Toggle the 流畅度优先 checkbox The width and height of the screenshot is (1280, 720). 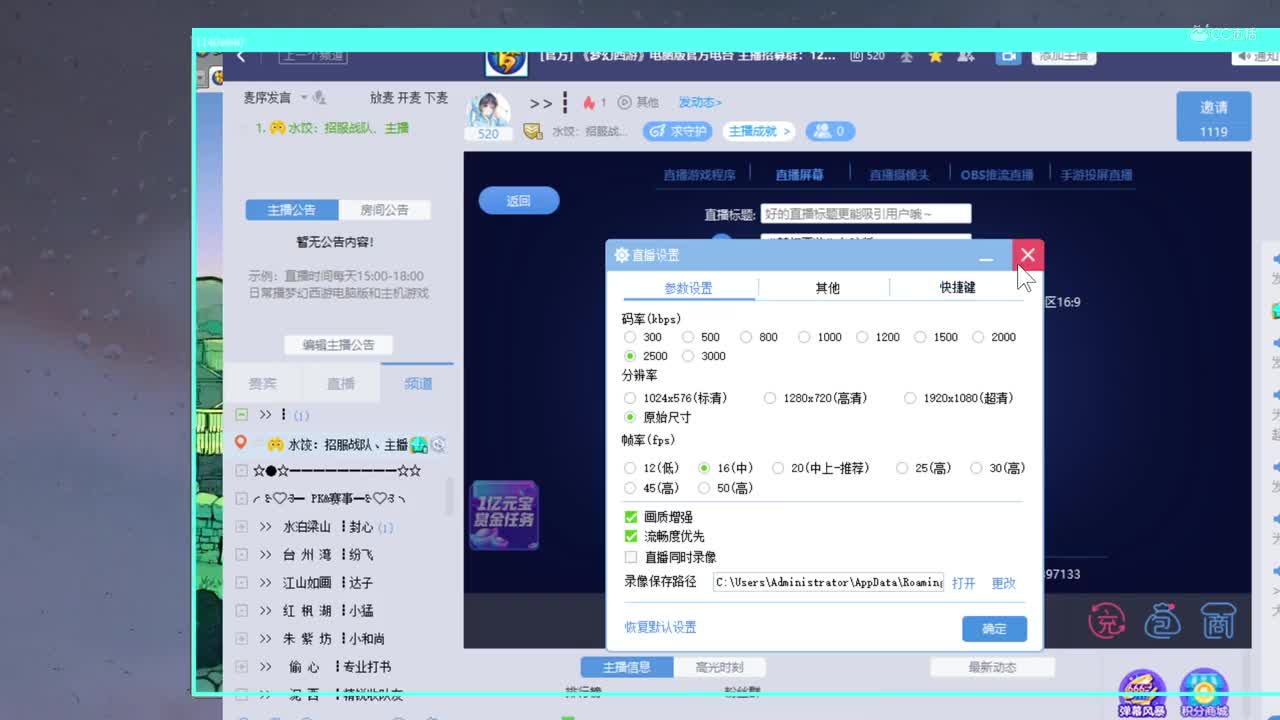click(x=631, y=537)
